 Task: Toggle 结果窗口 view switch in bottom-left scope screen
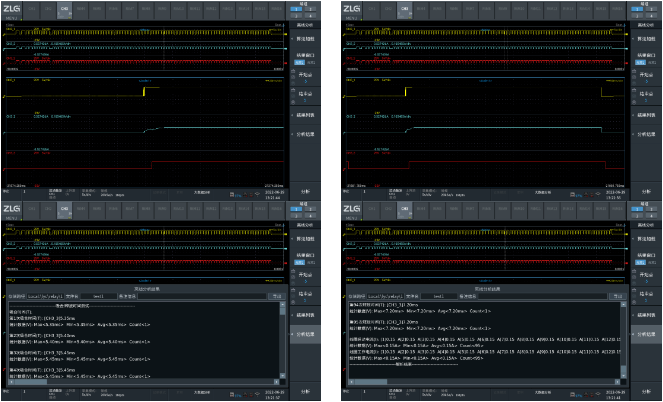[x=304, y=263]
